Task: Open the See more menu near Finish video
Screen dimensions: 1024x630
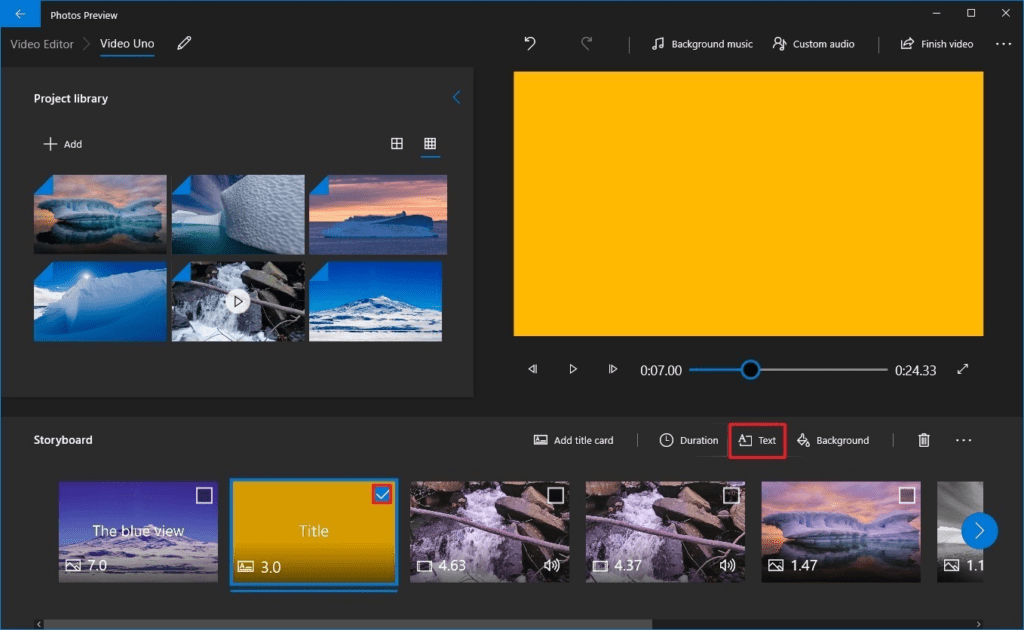Action: [x=1003, y=44]
